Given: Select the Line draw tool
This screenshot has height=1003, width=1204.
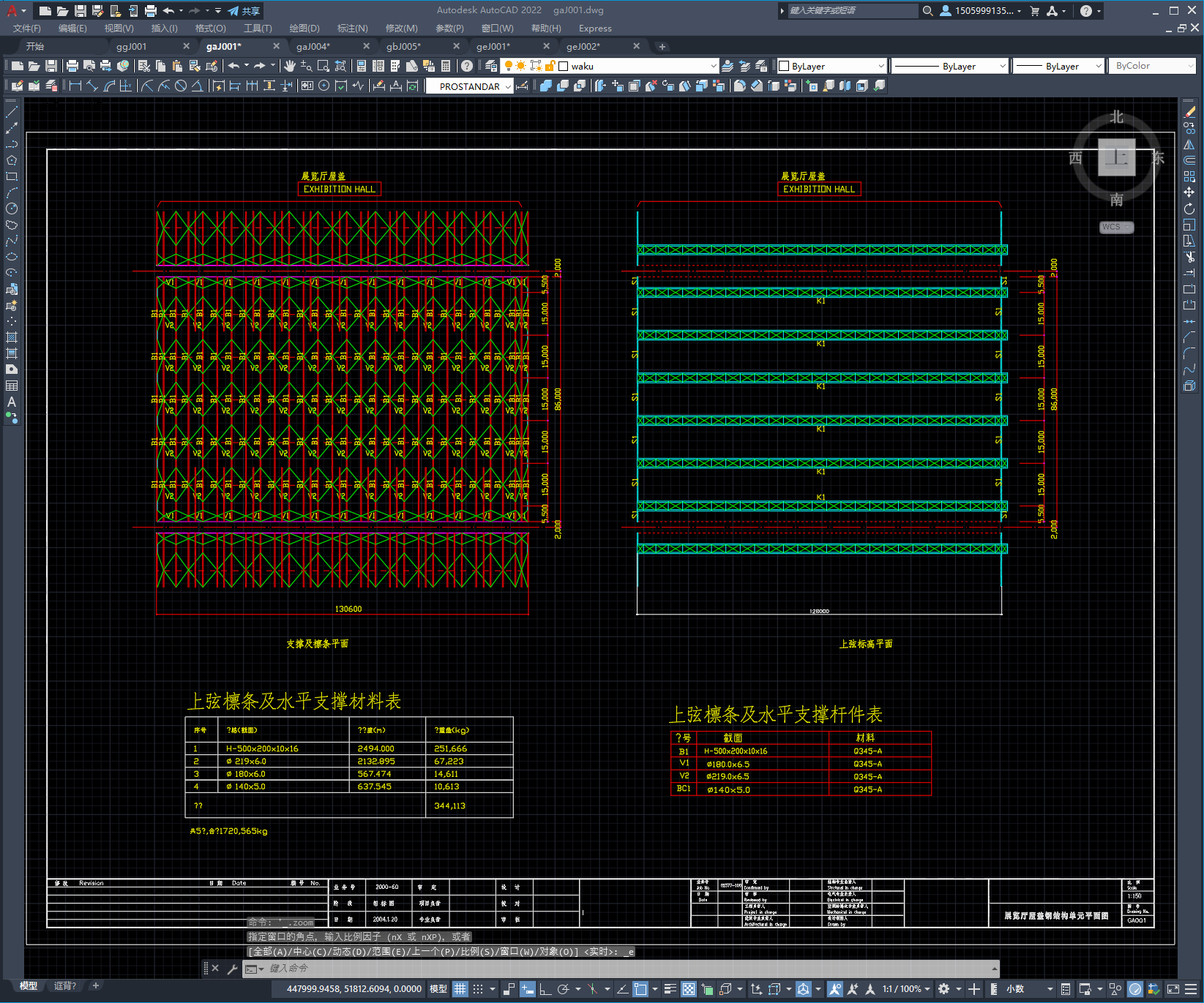Looking at the screenshot, I should (12, 113).
